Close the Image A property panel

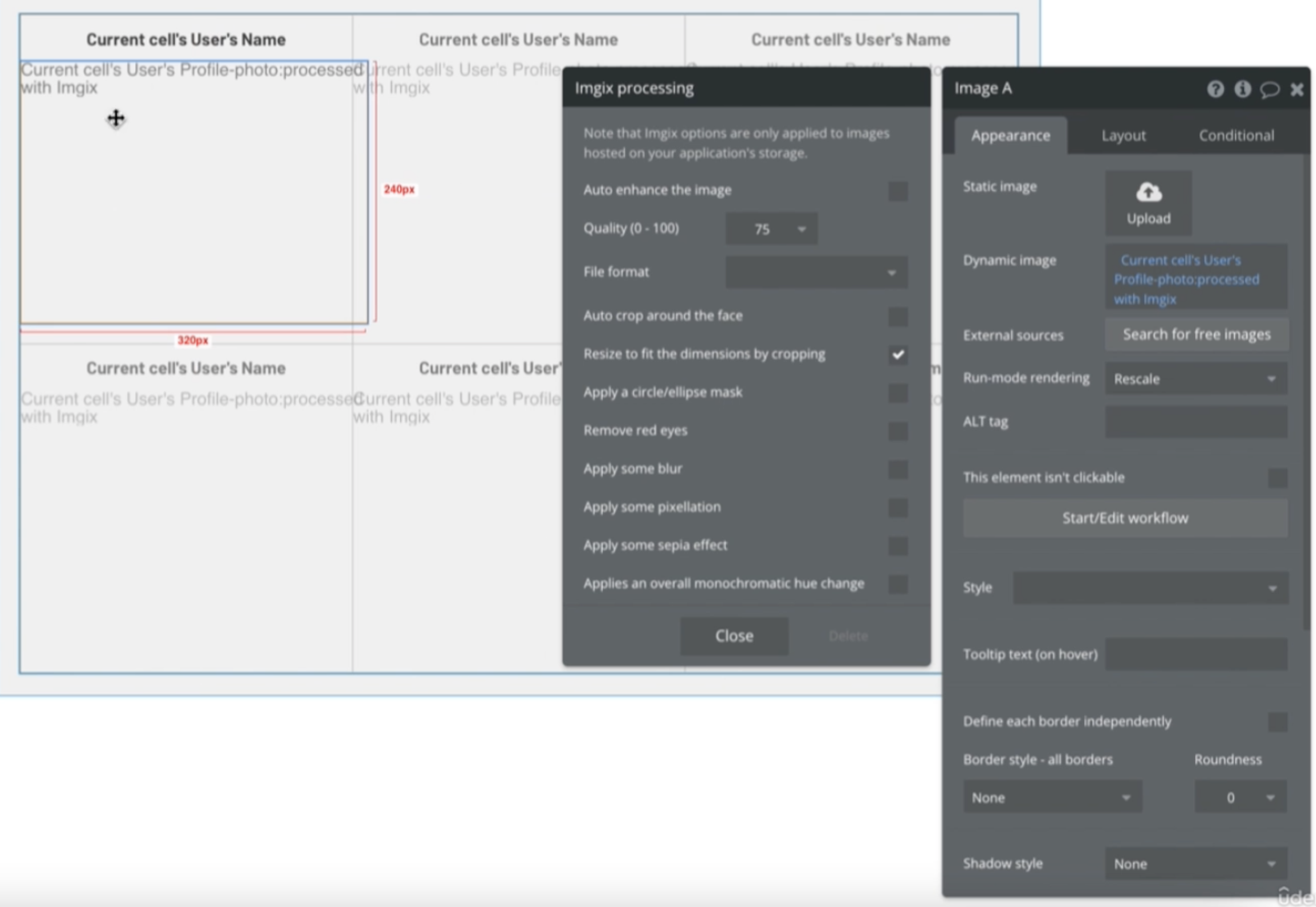point(1297,89)
